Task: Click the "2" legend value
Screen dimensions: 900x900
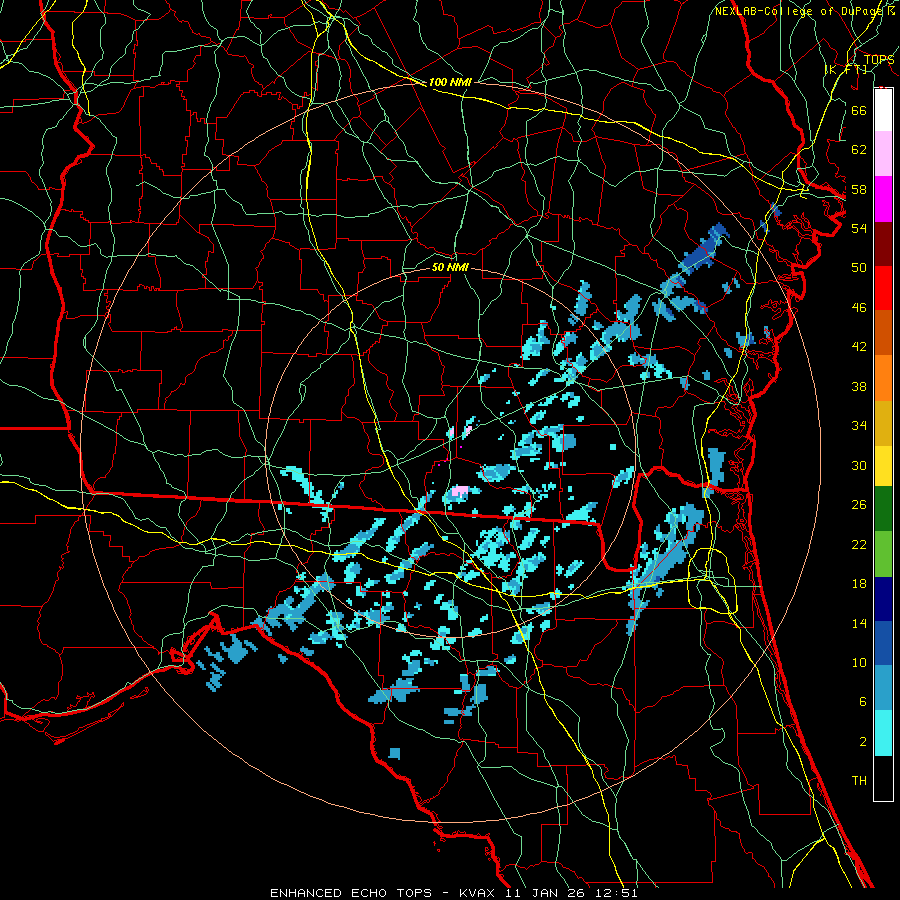Action: point(862,742)
